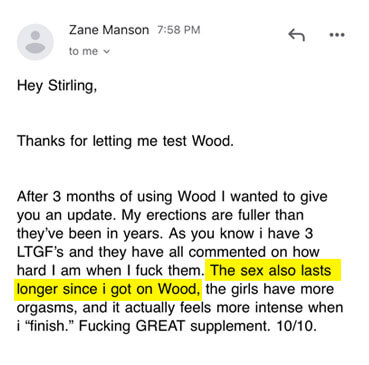Click the capitalized word "GREAT"
The width and height of the screenshot is (369, 365).
click(160, 325)
